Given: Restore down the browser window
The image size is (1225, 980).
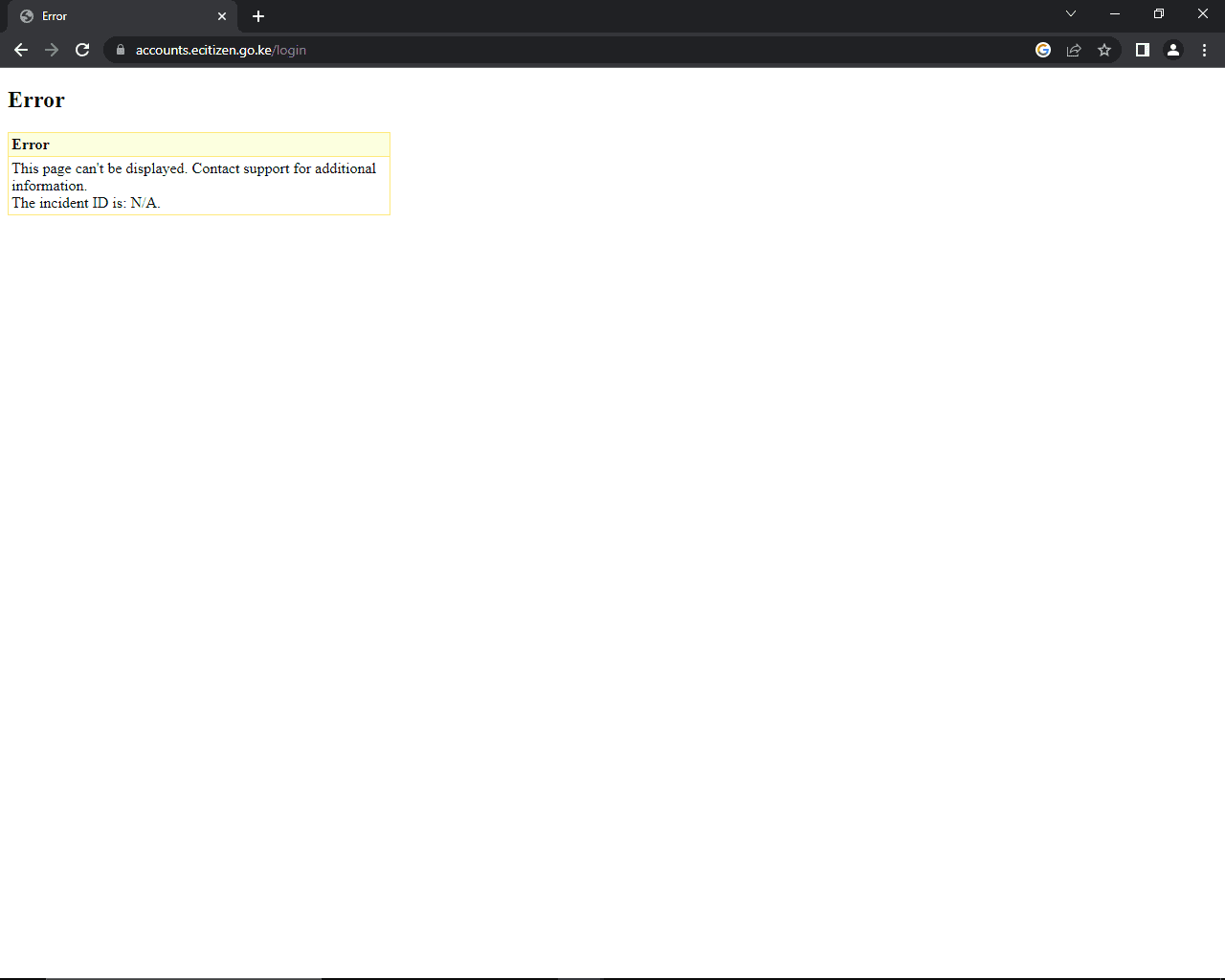Looking at the screenshot, I should (x=1159, y=13).
